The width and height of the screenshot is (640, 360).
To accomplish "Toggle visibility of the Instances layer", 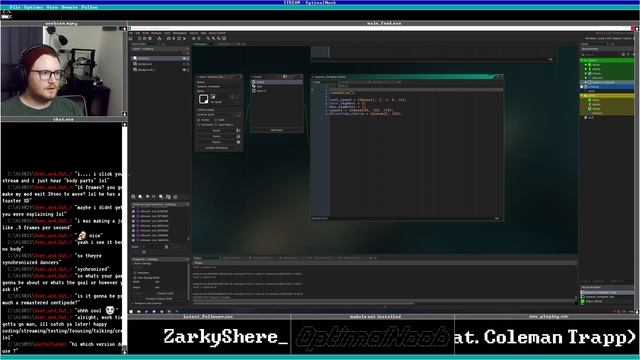I will pyautogui.click(x=184, y=58).
